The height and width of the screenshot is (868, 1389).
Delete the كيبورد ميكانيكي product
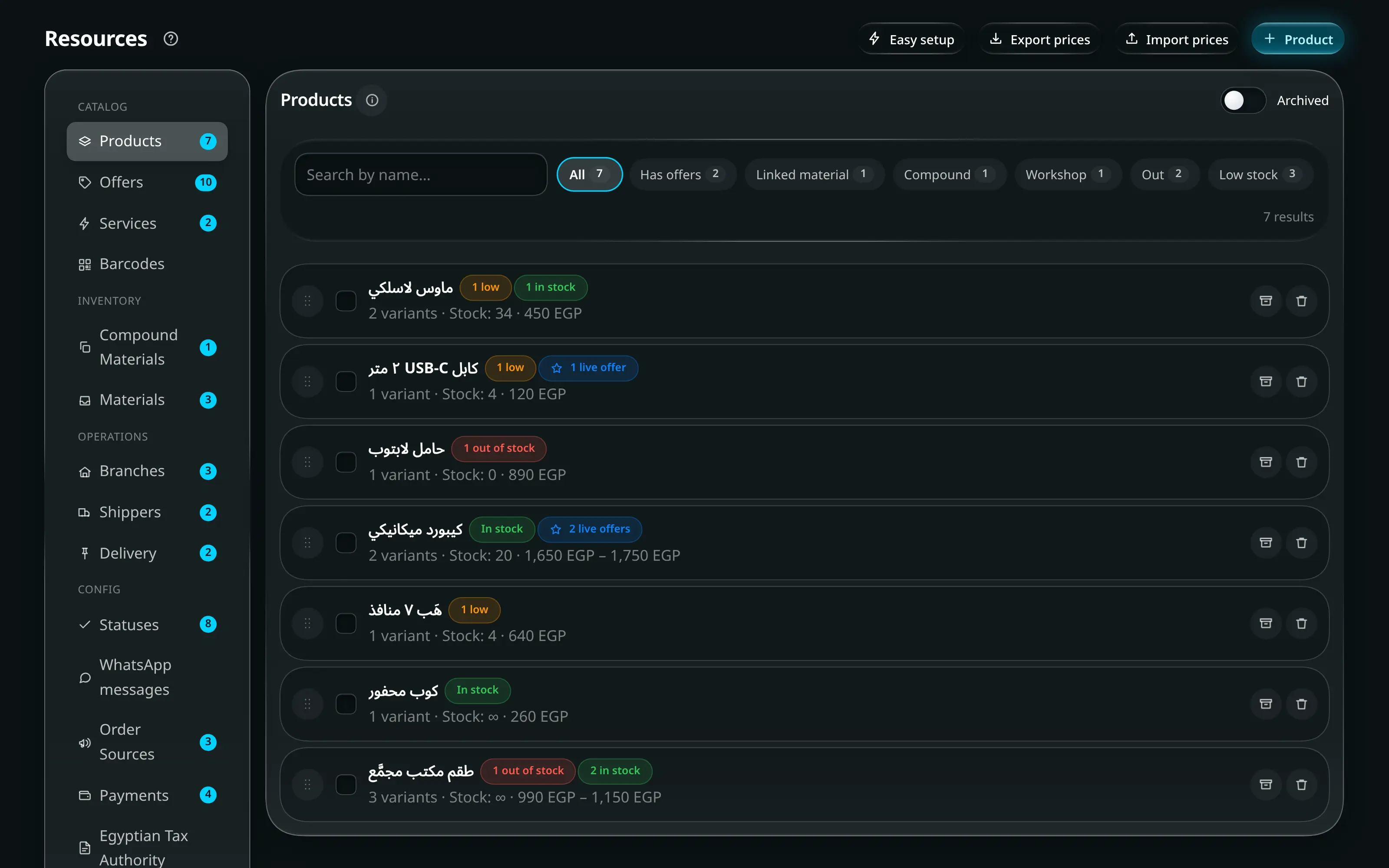pyautogui.click(x=1301, y=542)
